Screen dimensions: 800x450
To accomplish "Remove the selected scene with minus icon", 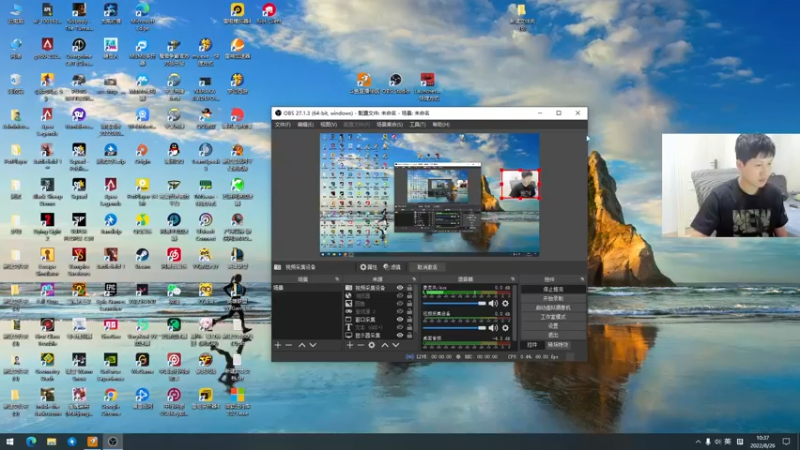I will click(x=289, y=345).
